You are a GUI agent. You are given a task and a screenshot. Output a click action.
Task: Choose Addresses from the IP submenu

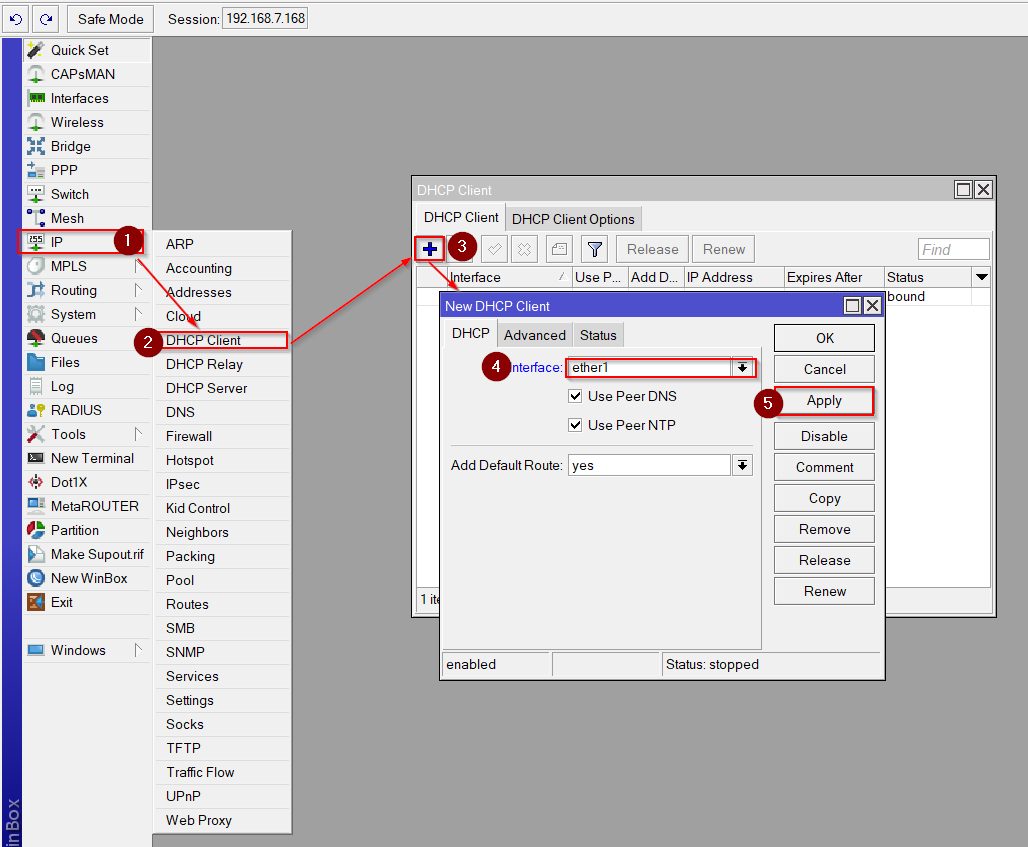click(x=223, y=292)
